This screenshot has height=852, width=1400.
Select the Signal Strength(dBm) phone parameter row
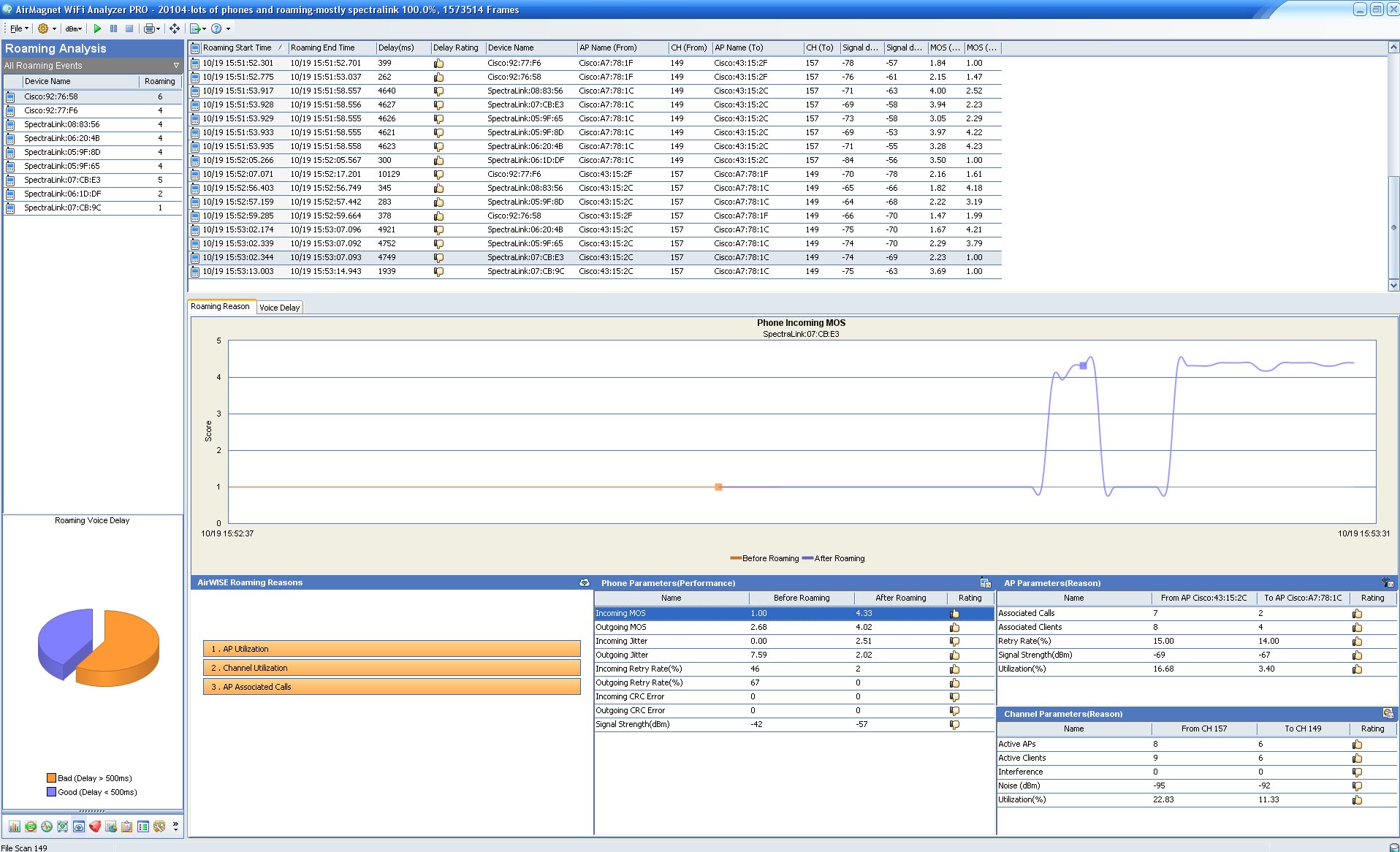point(794,725)
